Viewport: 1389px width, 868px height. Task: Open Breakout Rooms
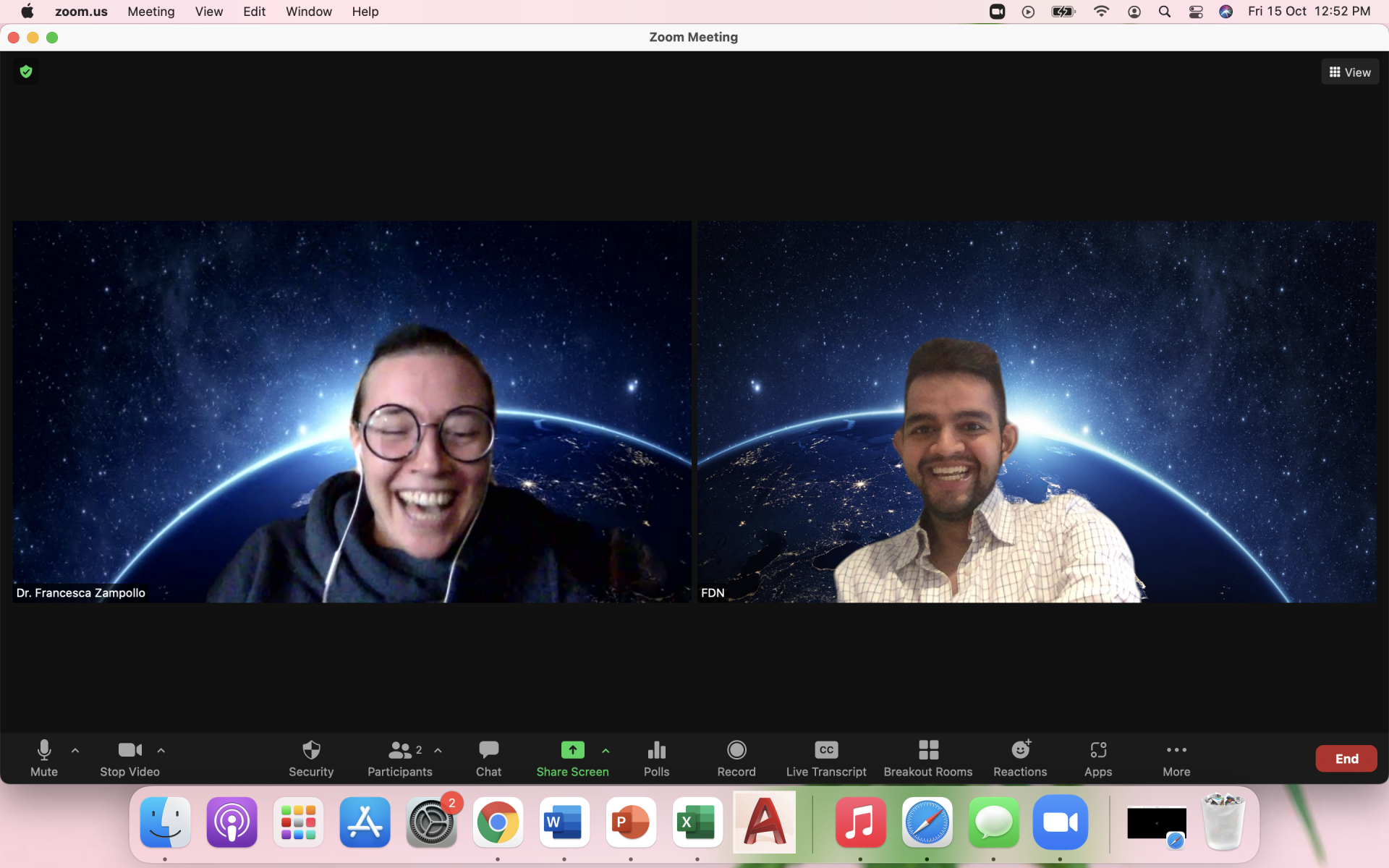point(927,750)
